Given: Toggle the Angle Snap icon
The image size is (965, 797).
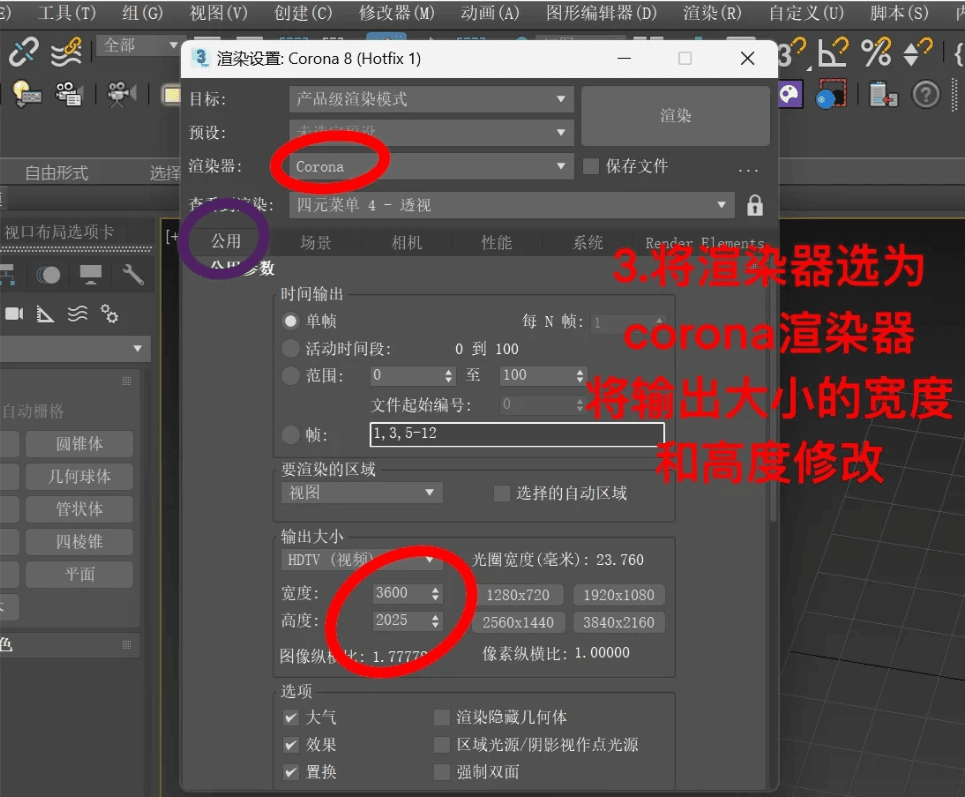Looking at the screenshot, I should click(833, 50).
